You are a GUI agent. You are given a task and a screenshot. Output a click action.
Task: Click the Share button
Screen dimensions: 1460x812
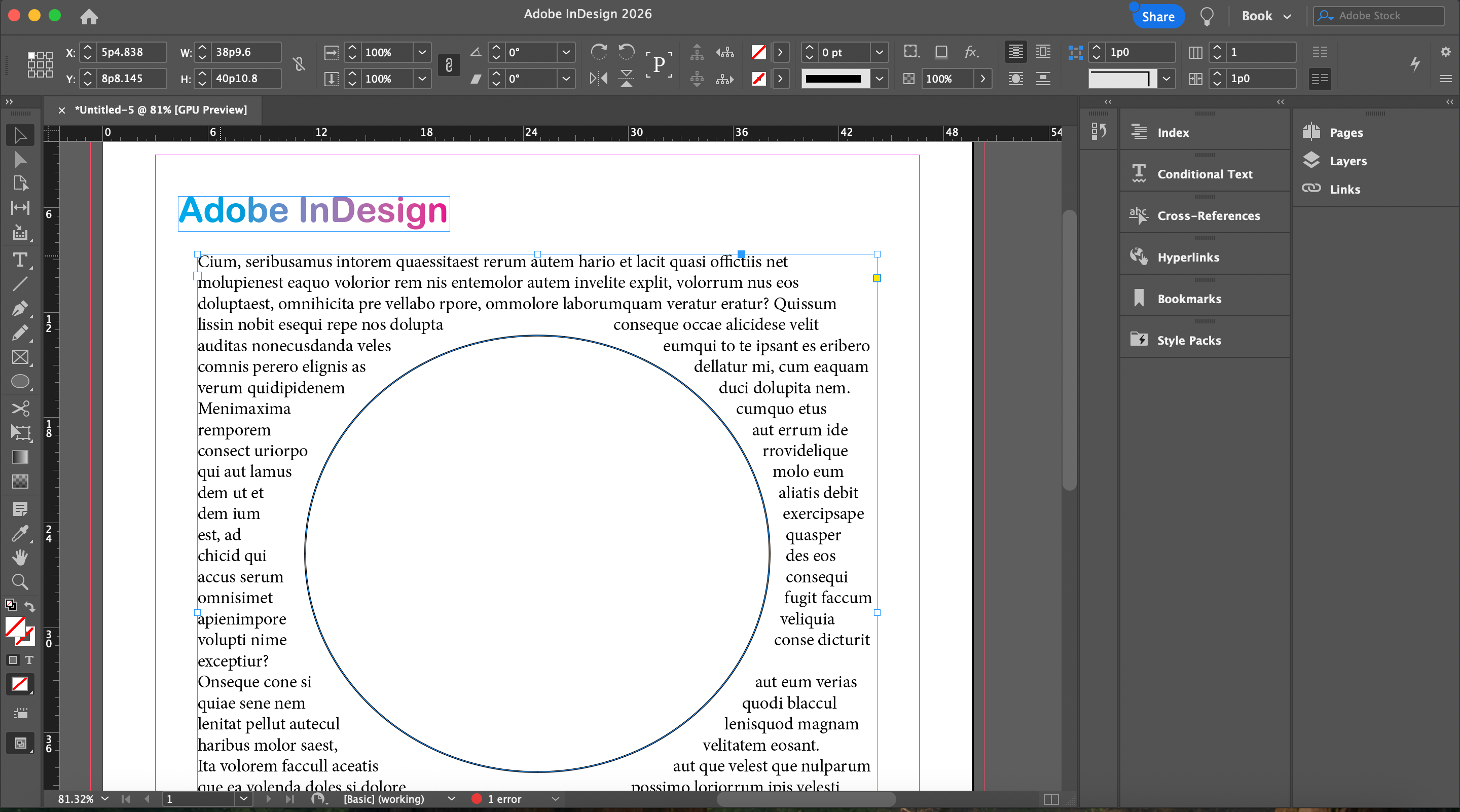tap(1157, 16)
